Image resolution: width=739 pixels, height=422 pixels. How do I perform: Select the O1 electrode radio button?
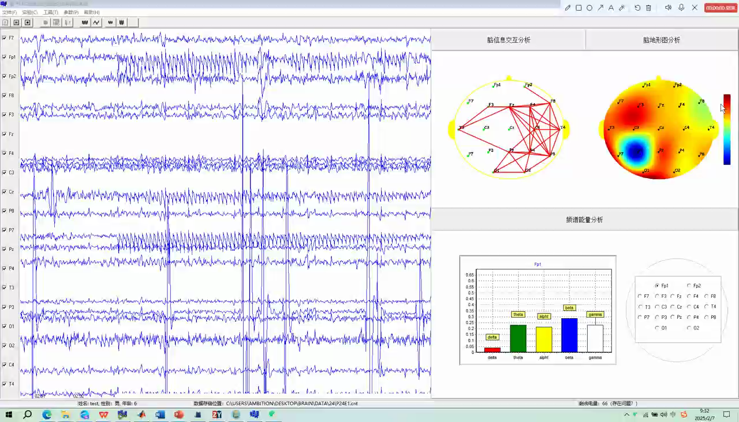(657, 328)
